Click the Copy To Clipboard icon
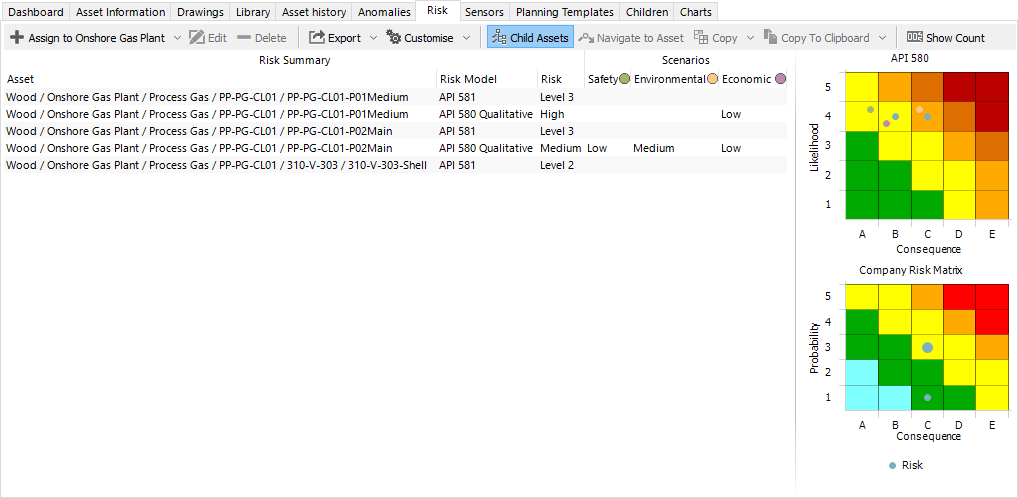 coord(770,38)
